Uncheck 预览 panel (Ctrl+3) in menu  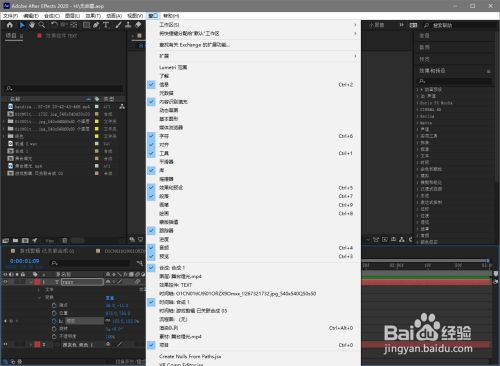click(x=151, y=256)
